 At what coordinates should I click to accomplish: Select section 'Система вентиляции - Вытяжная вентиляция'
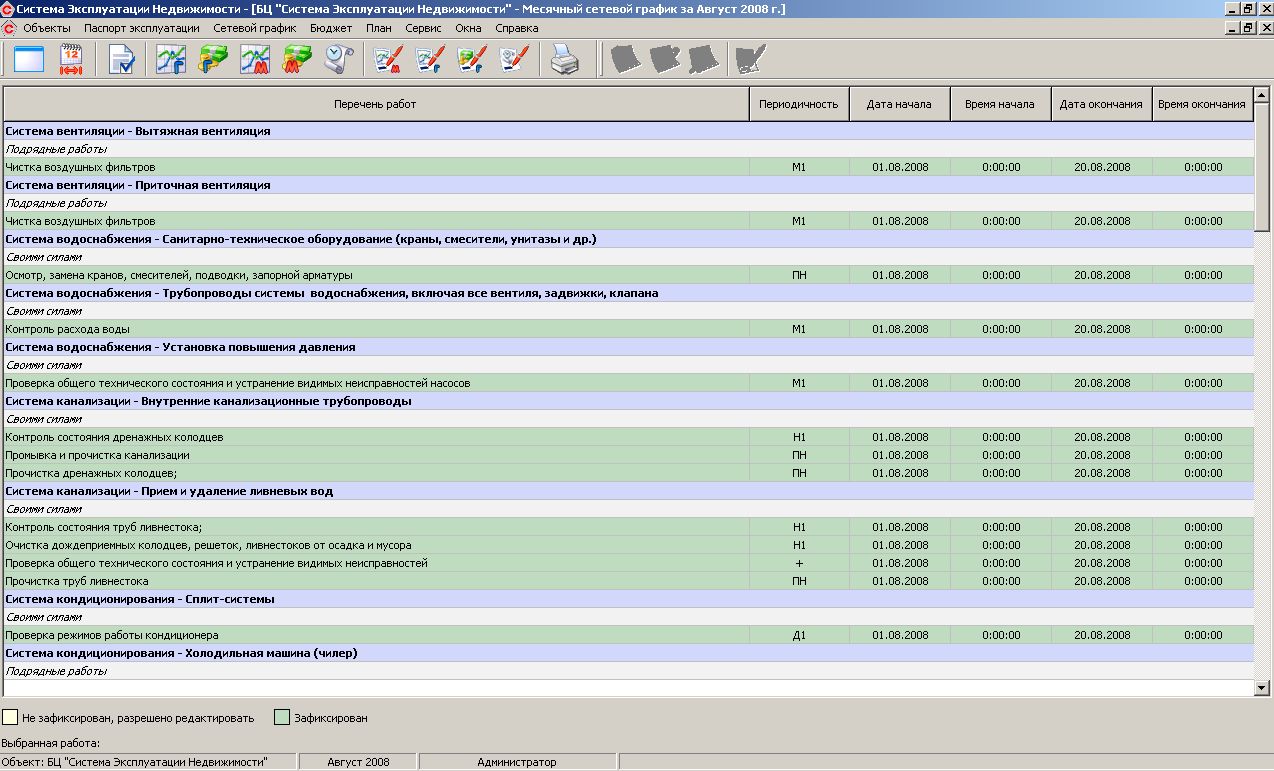pos(628,131)
